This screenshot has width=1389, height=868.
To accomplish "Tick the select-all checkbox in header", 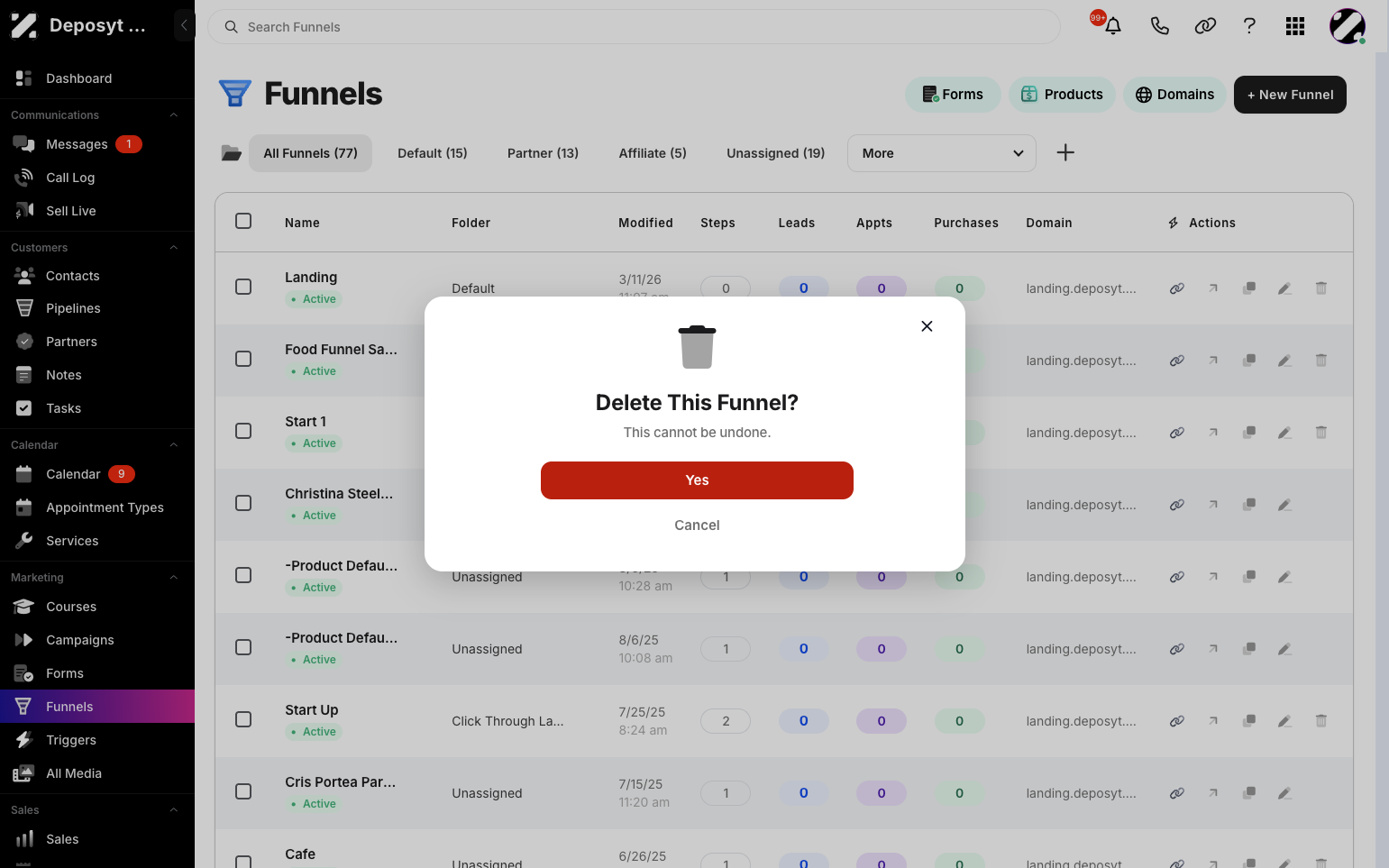I will (243, 221).
